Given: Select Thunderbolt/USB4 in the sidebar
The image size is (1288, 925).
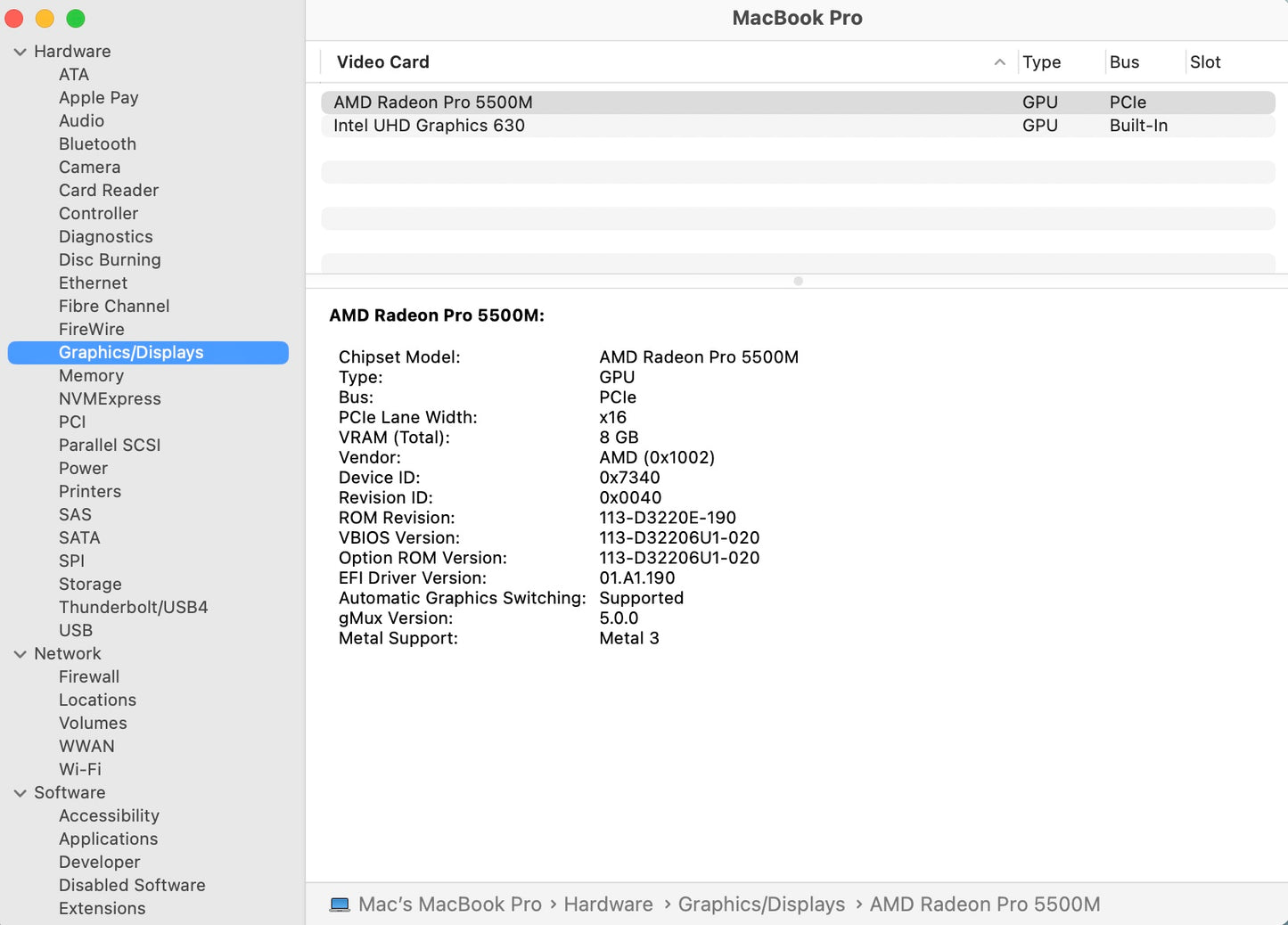Looking at the screenshot, I should [x=133, y=607].
